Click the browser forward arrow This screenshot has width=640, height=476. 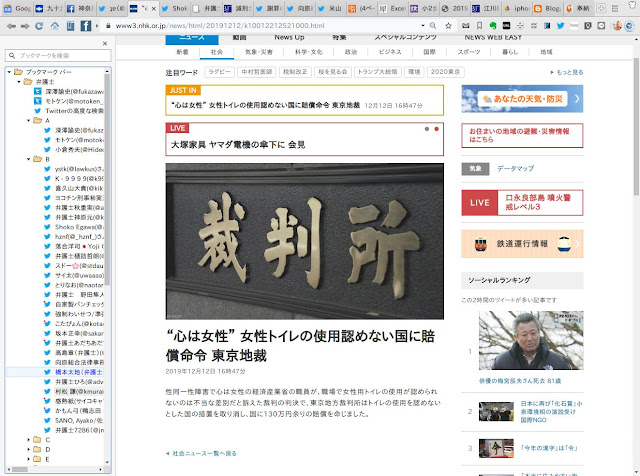pos(25,26)
